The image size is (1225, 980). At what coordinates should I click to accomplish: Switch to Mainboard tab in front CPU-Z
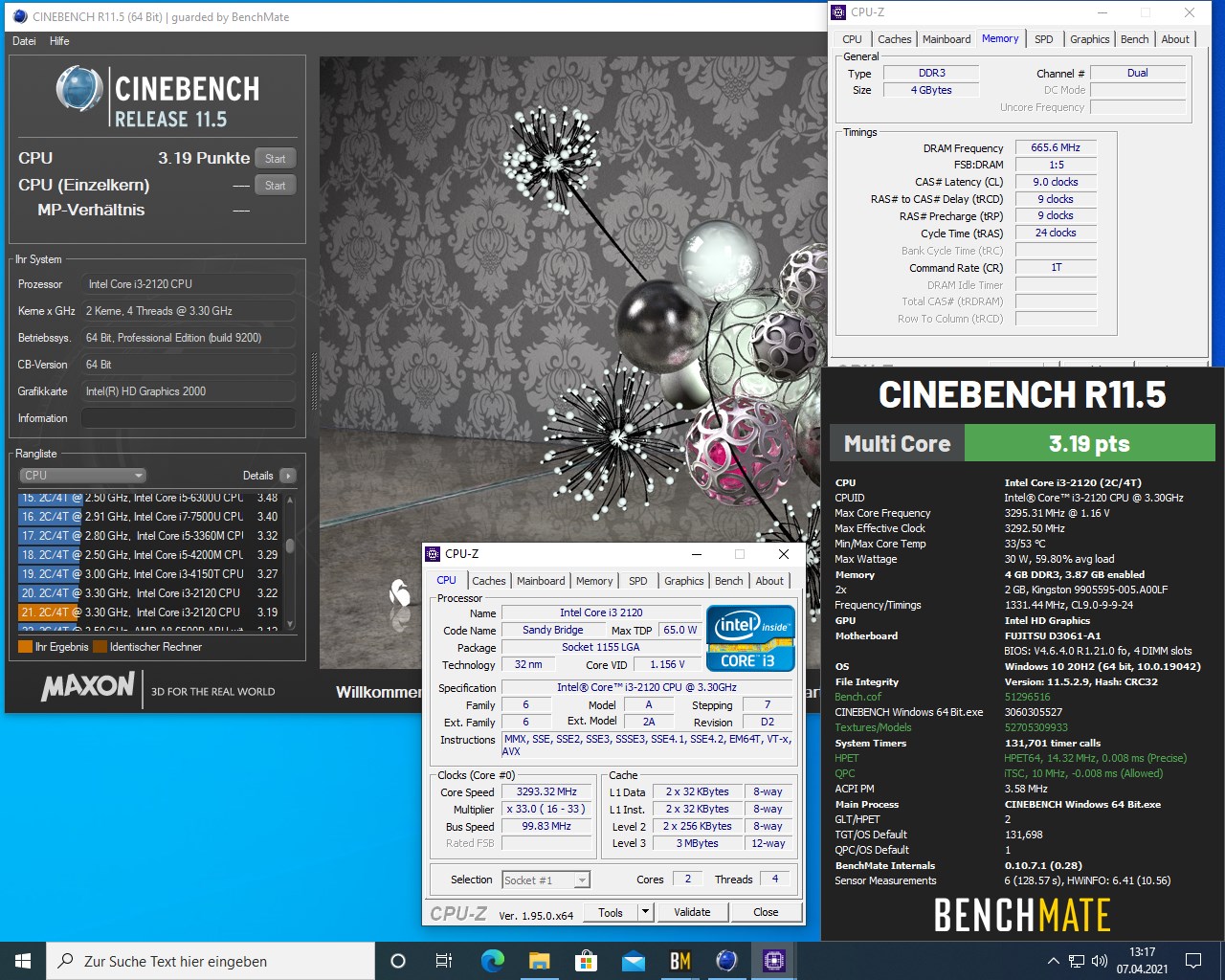click(541, 581)
